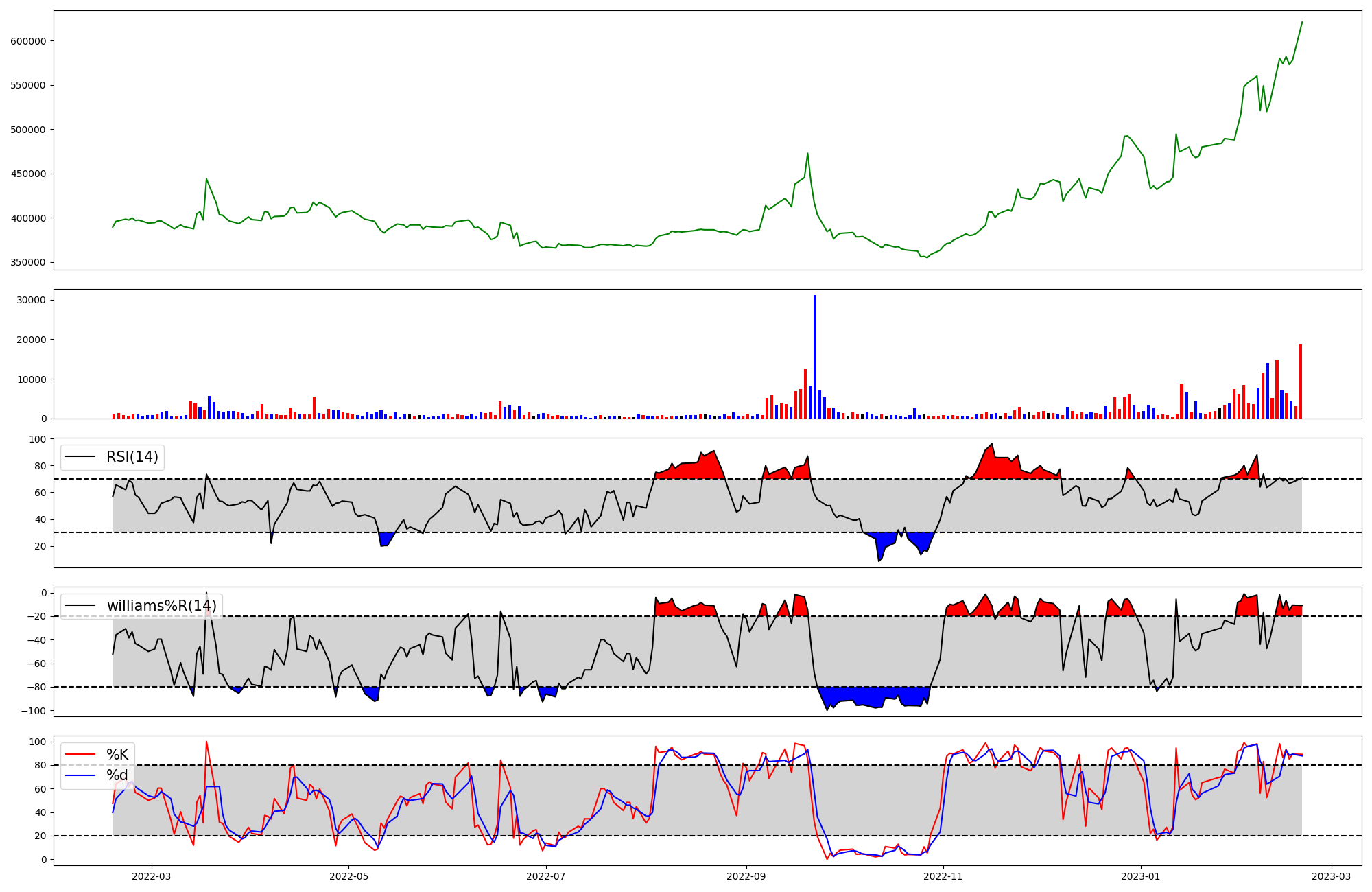Click the 2022-03 x-axis date label
The width and height of the screenshot is (1372, 892).
(151, 876)
